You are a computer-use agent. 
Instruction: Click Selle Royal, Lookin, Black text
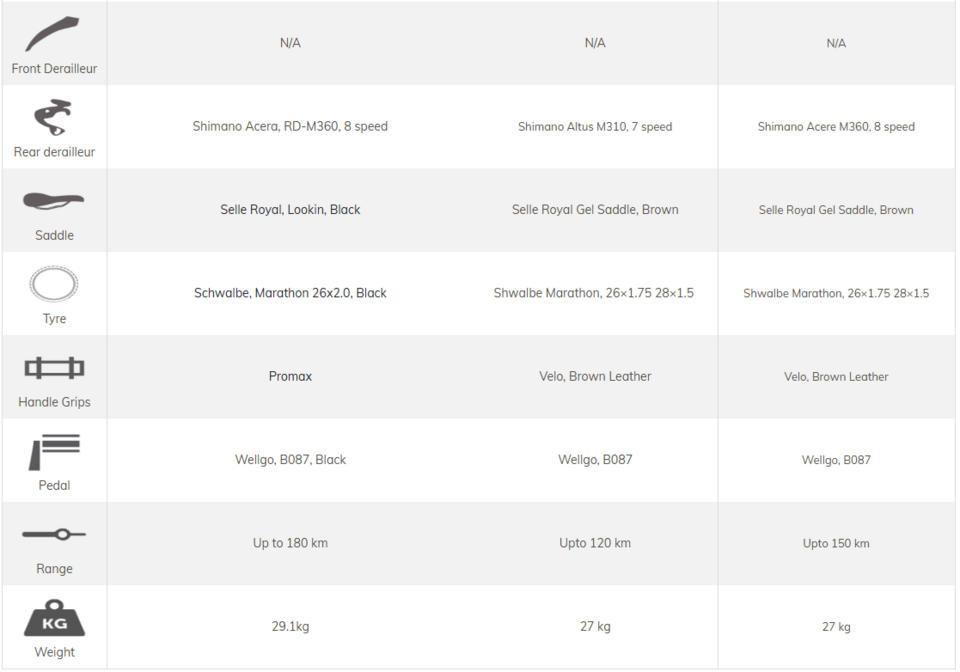[290, 210]
